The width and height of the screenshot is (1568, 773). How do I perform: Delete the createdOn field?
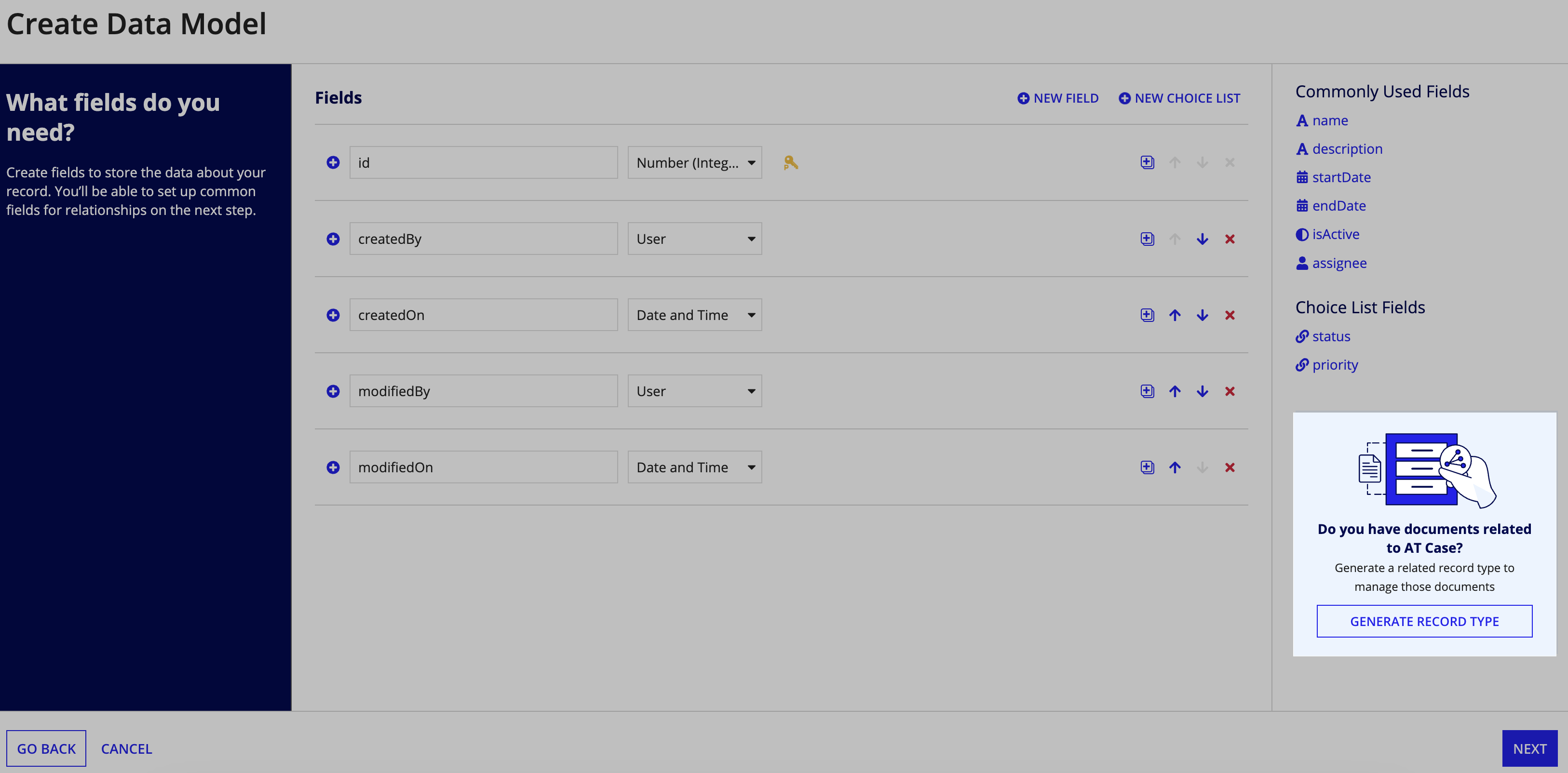1230,315
